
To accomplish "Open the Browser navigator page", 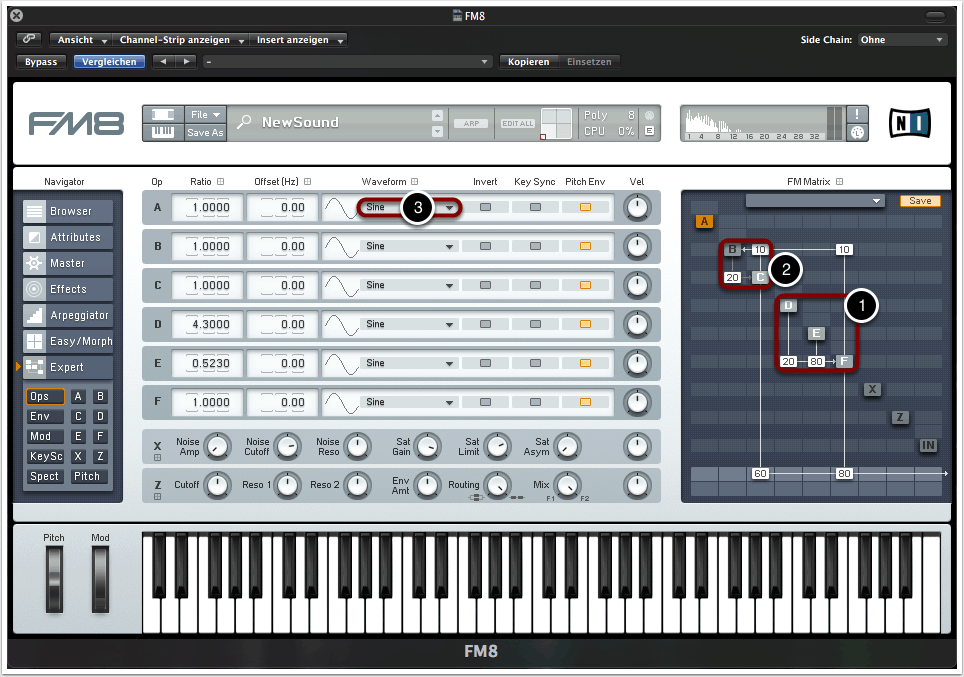I will pos(68,211).
